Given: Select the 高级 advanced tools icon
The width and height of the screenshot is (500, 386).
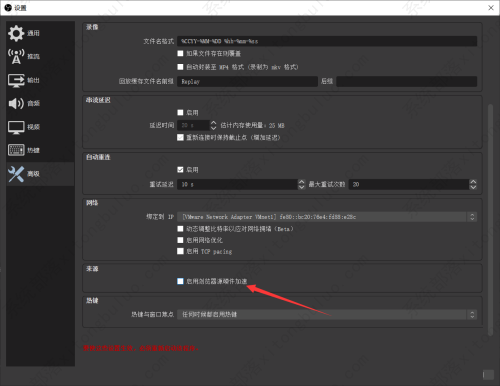Looking at the screenshot, I should (x=16, y=174).
